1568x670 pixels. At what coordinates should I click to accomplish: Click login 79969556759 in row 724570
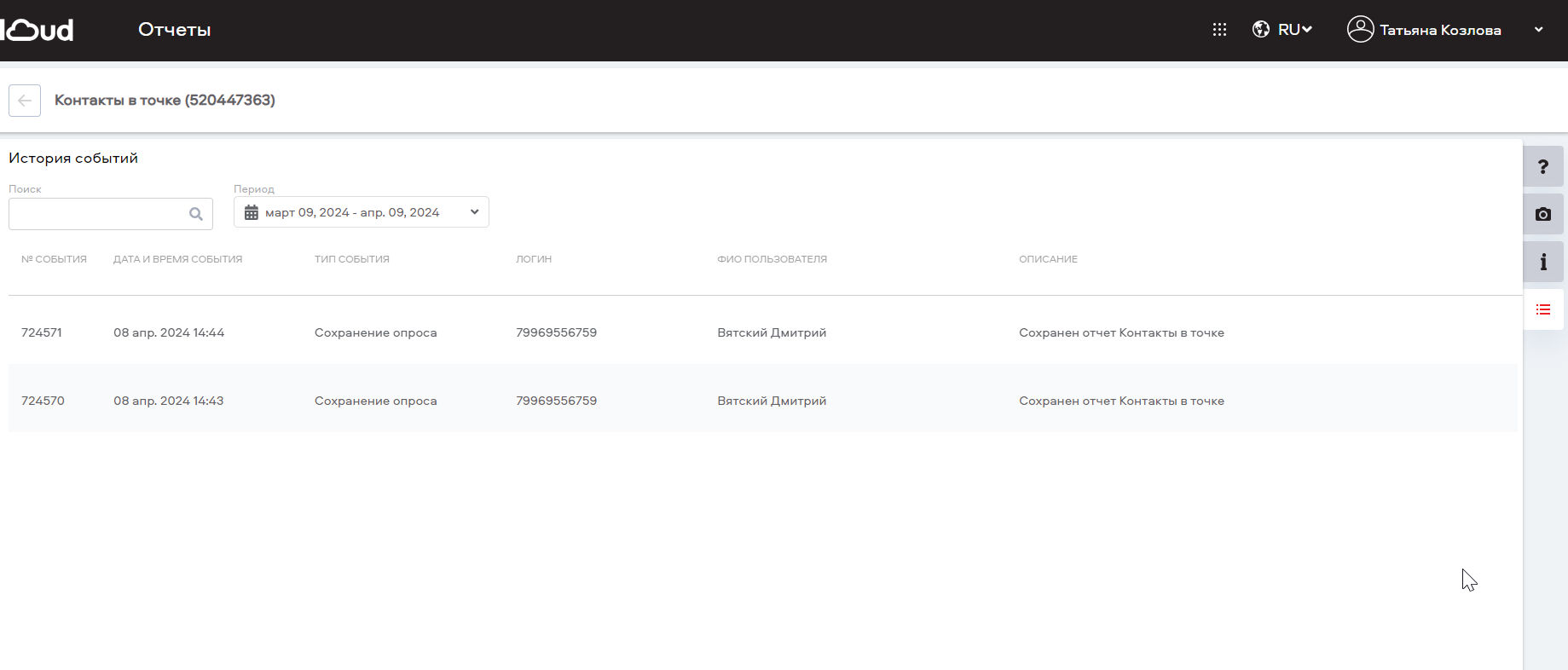coord(557,401)
